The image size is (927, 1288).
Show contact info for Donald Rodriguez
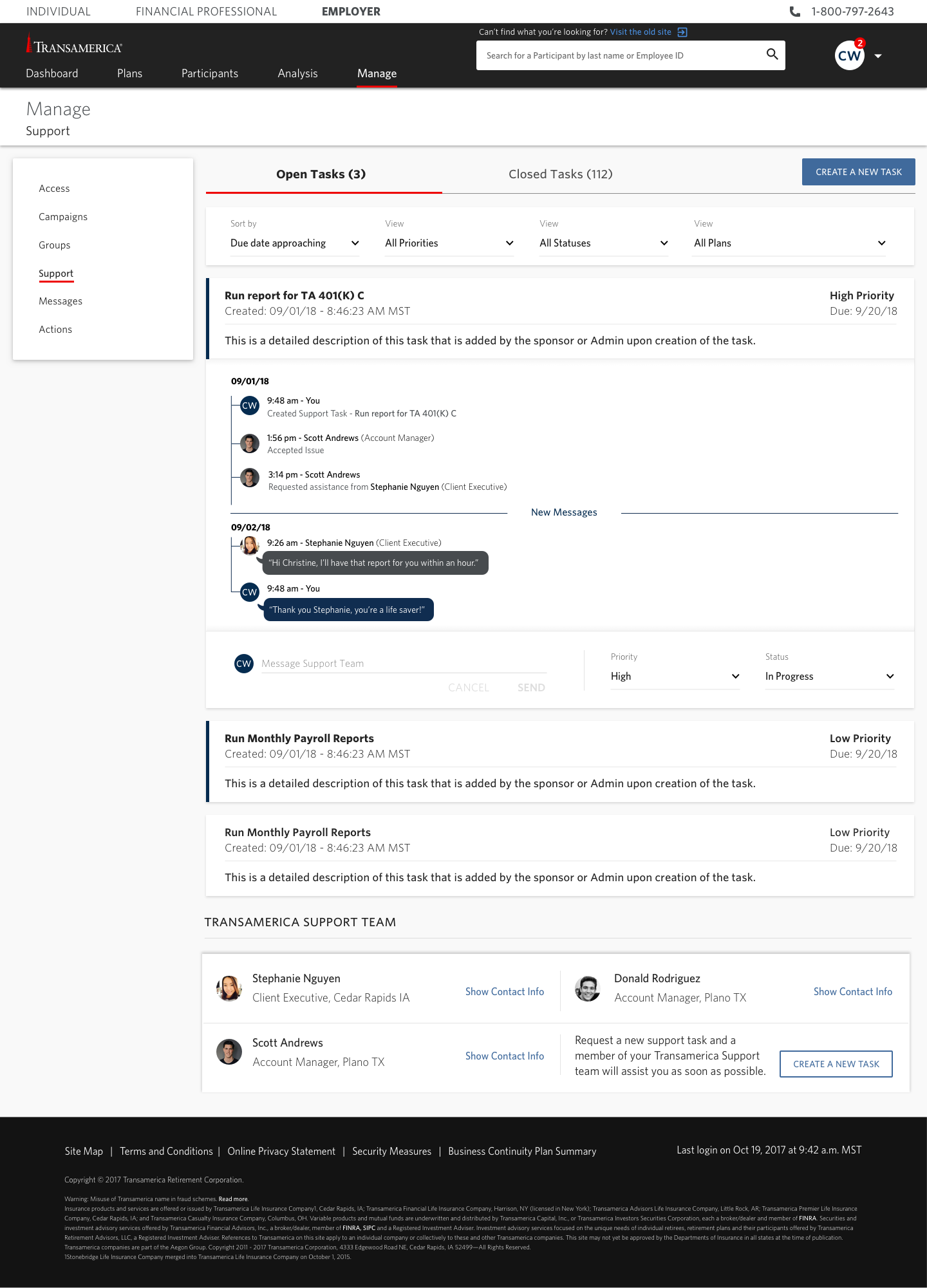(853, 992)
